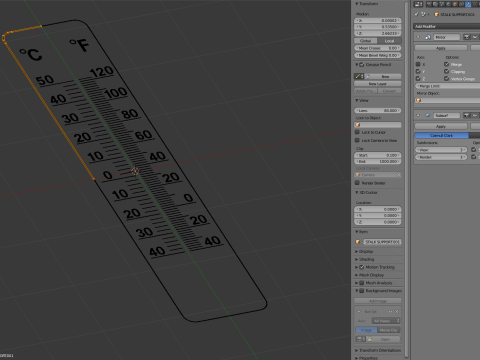Open the Data properties tab icon
480x360 pixels.
tap(475, 4)
